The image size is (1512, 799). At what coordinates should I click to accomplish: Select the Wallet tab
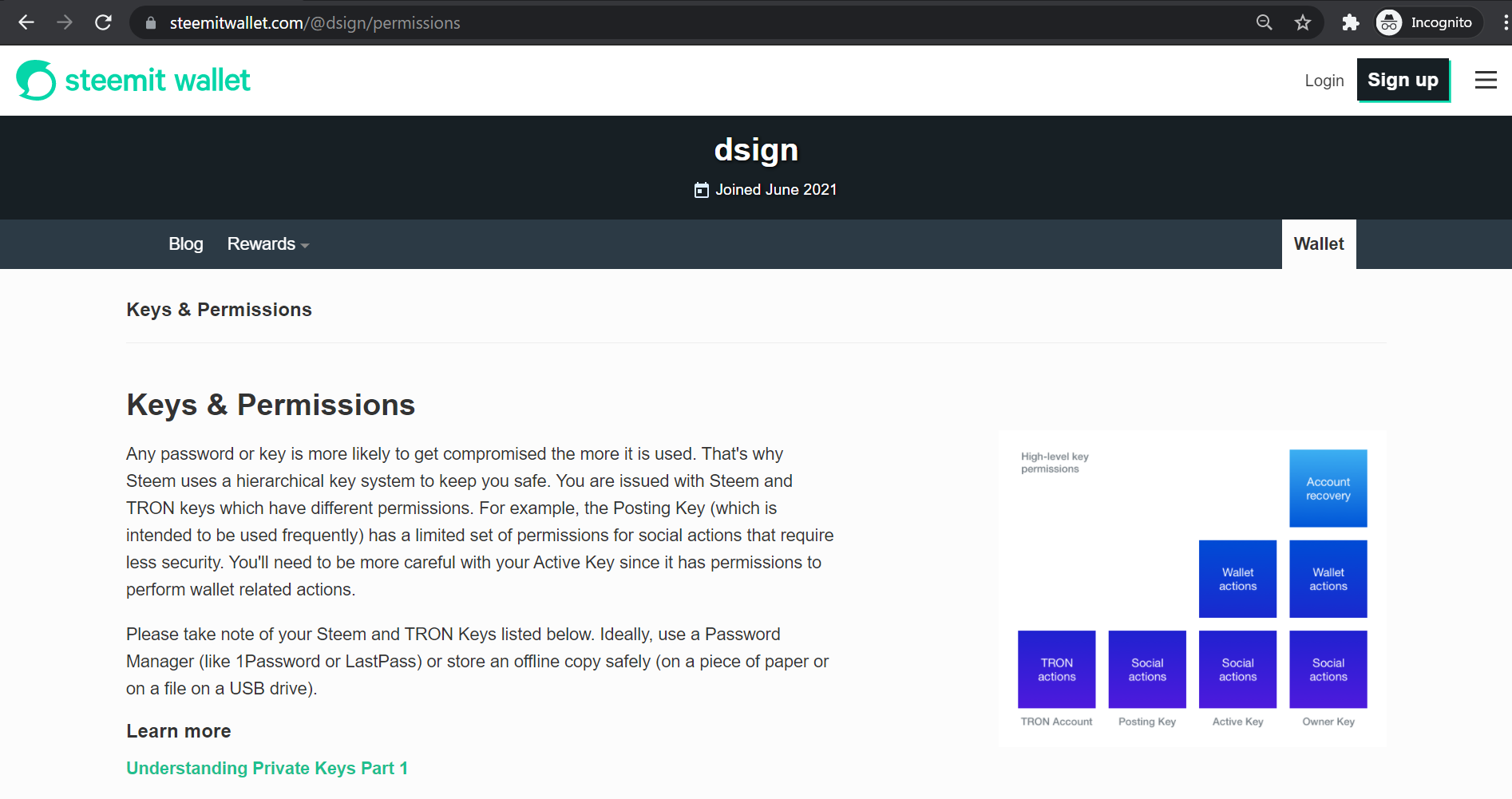[1319, 244]
